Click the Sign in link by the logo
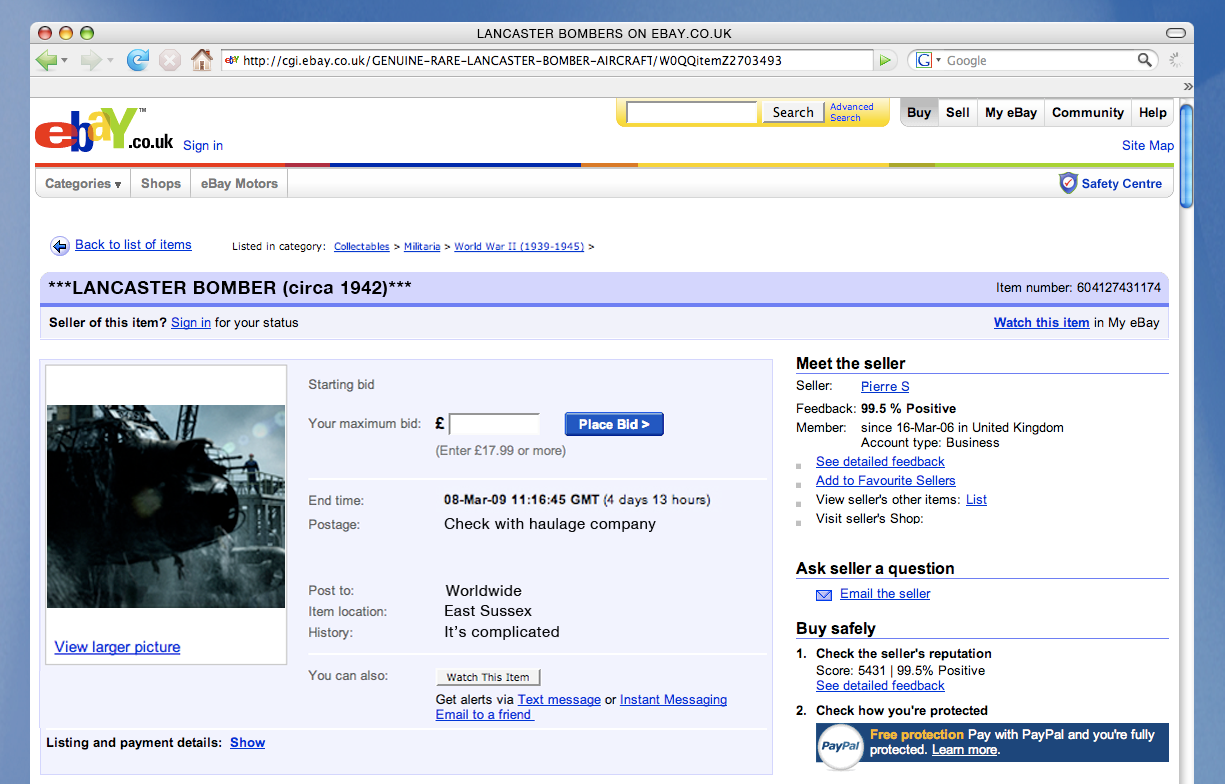 tap(203, 146)
